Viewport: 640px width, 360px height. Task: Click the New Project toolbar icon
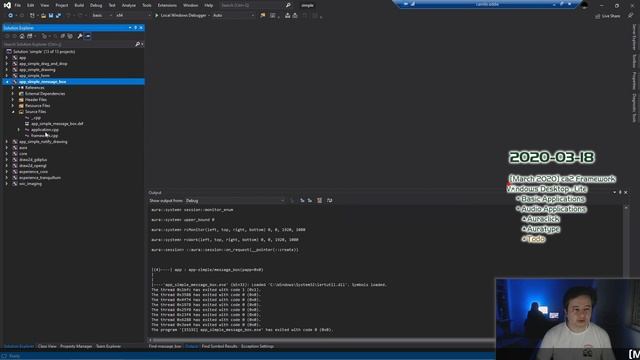32,16
